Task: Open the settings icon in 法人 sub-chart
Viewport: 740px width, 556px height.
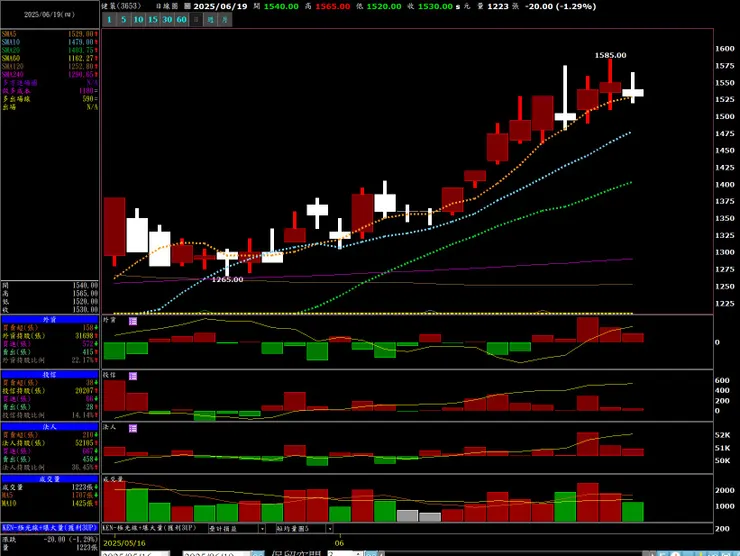Action: [x=133, y=428]
